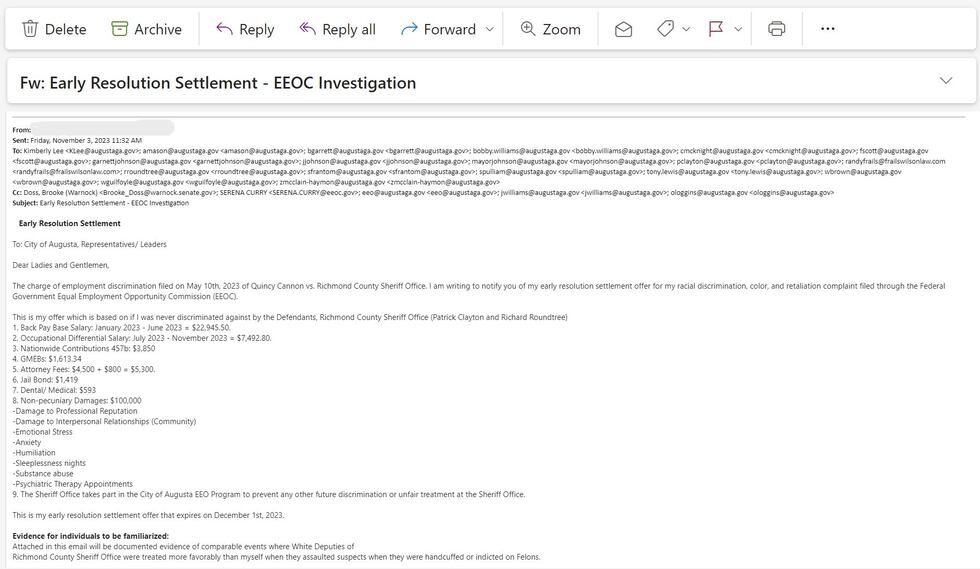Click Reply all button
Viewport: 980px width, 569px height.
point(337,29)
